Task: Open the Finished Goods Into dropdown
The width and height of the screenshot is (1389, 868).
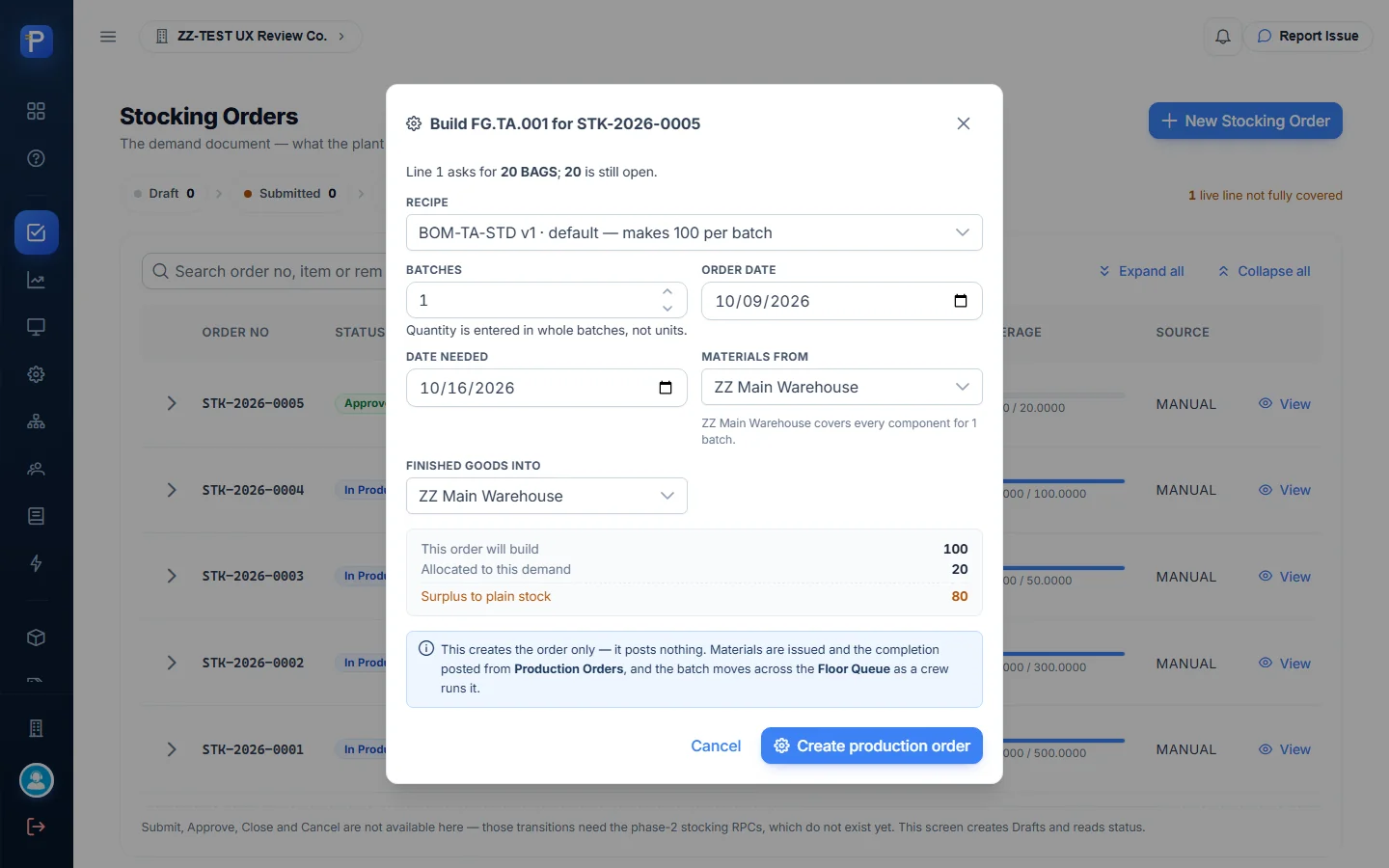Action: tap(547, 496)
